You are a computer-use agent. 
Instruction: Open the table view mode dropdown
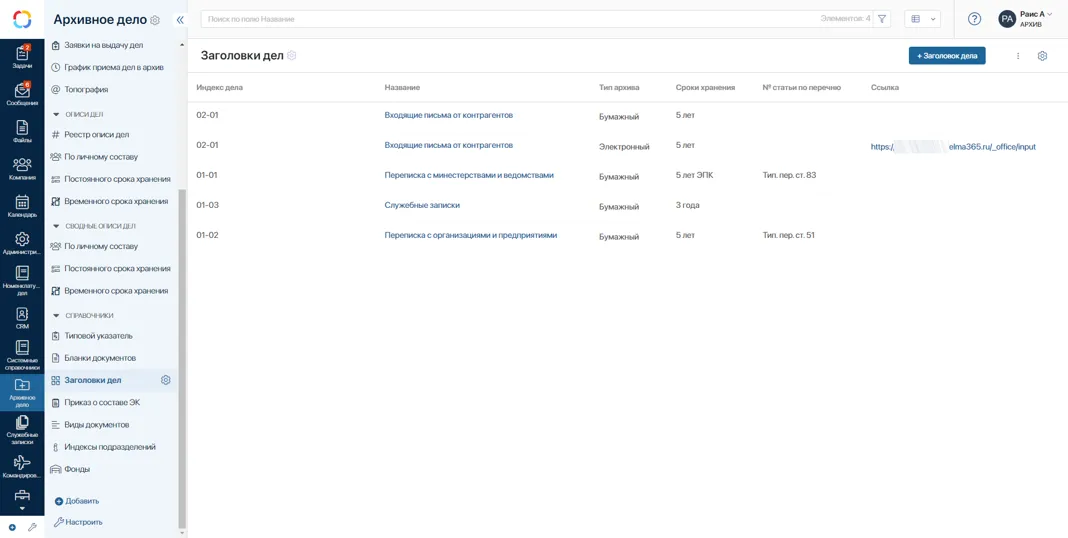click(x=922, y=19)
